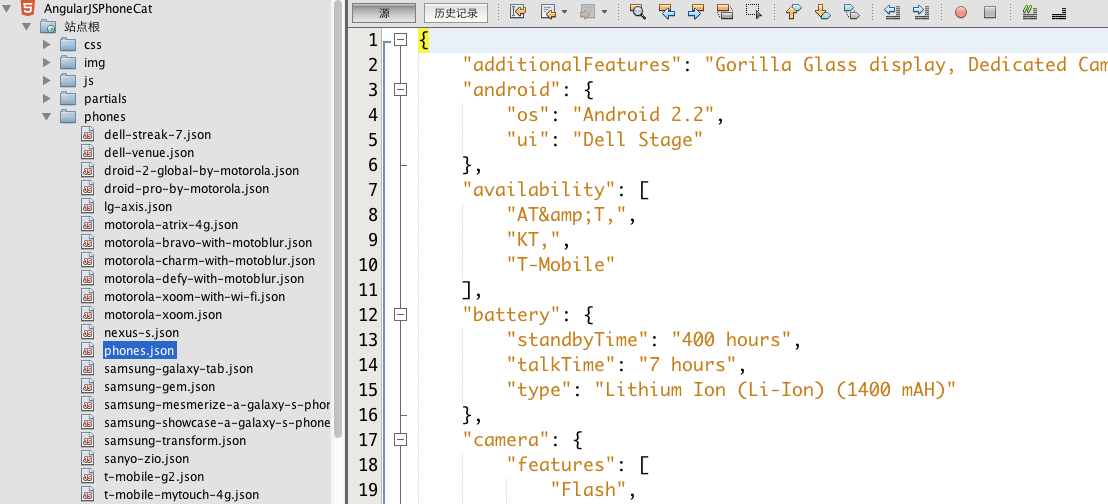
Task: Collapse the AngularJSPhoneCat project node
Action: pyautogui.click(x=6, y=9)
